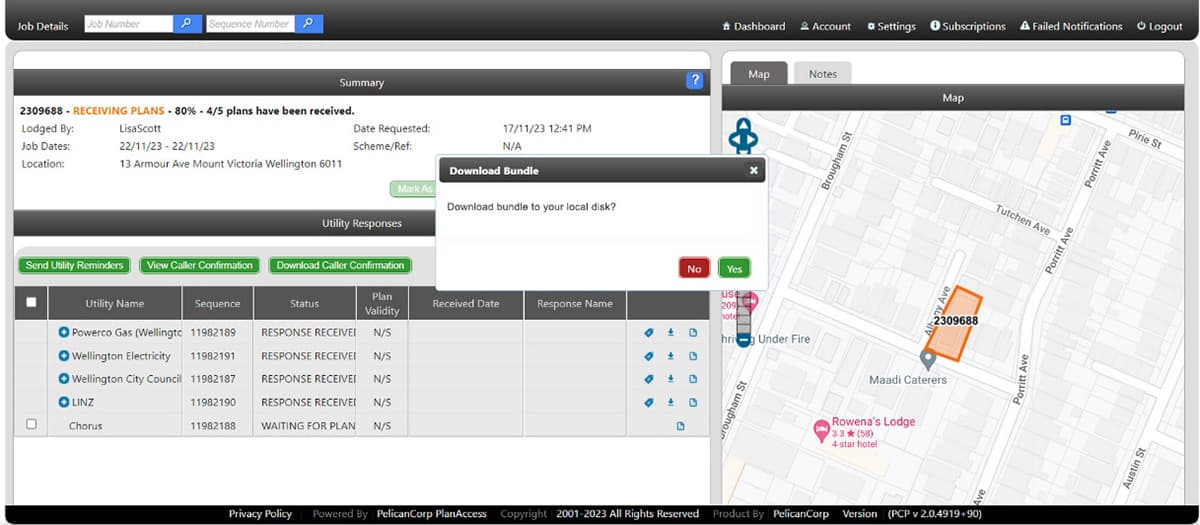The height and width of the screenshot is (525, 1200).
Task: Close the Download Bundle dialog with X
Action: [754, 171]
